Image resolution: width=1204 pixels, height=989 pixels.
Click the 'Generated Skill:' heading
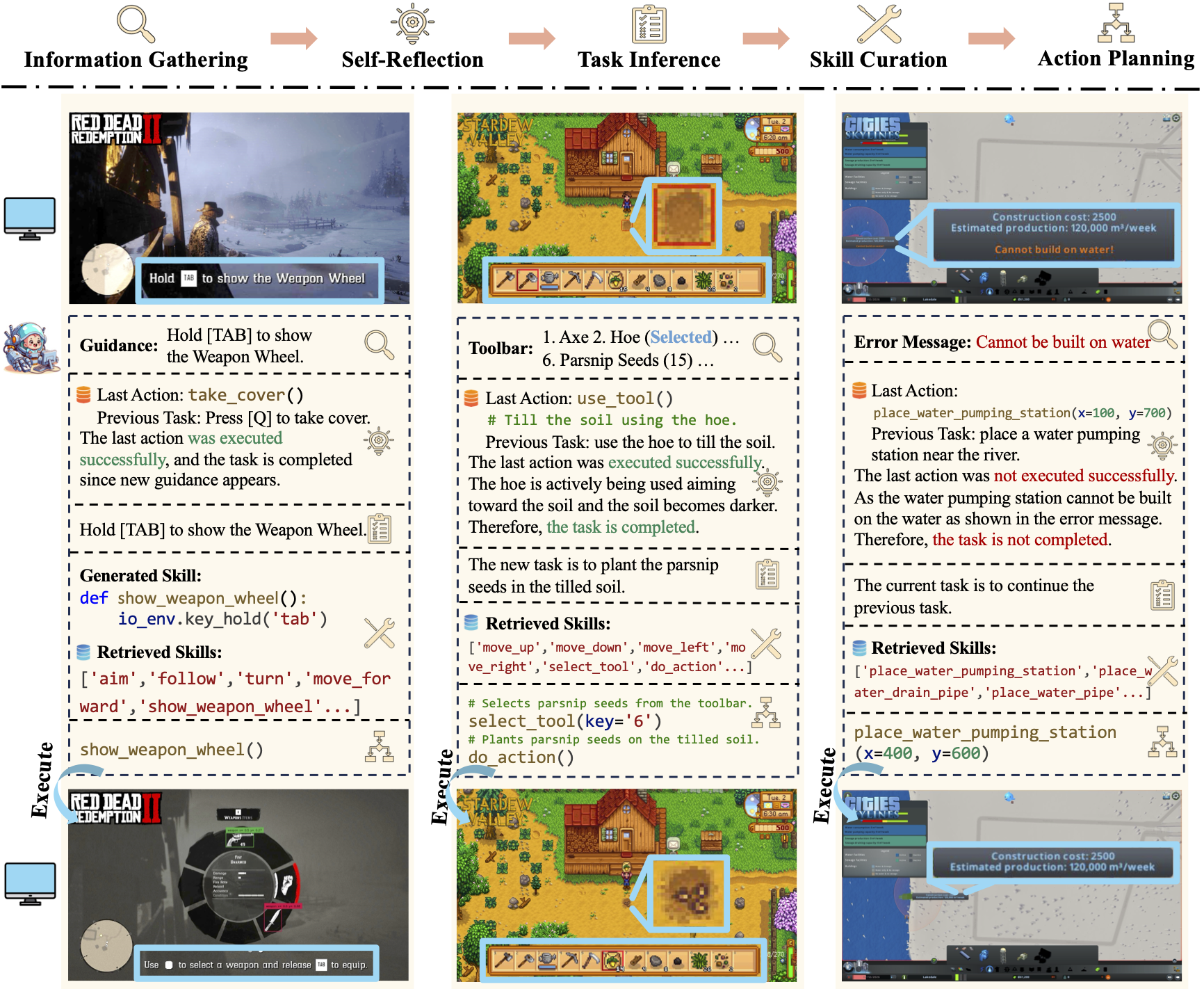[140, 575]
